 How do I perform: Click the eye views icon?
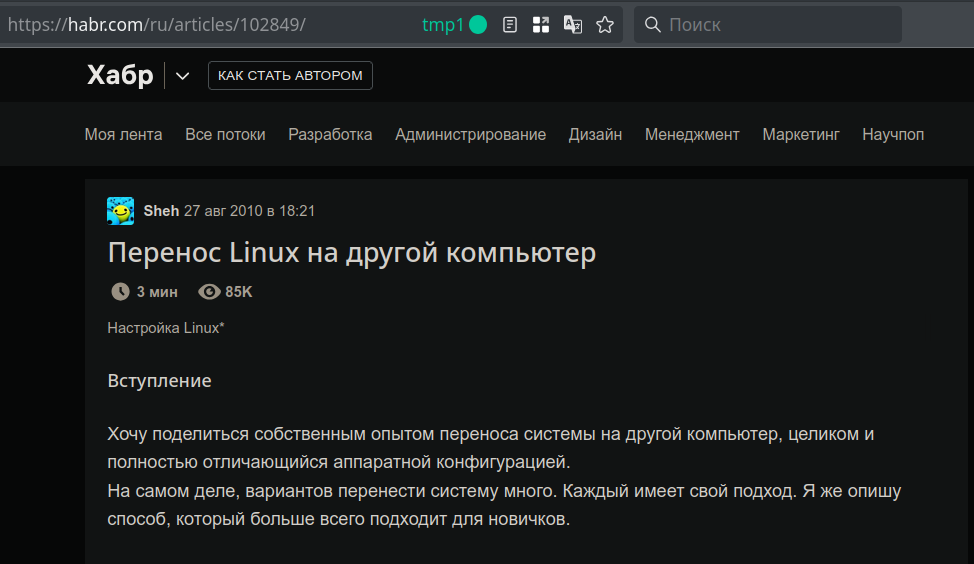point(209,291)
